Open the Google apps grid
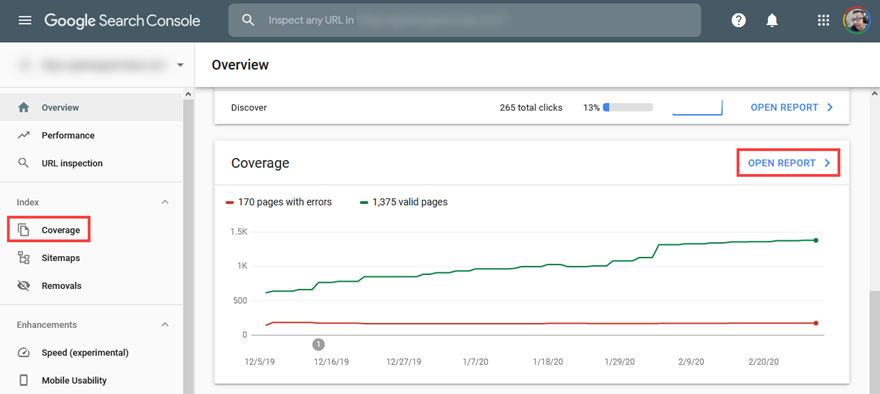Screen dimensions: 880x394 823,21
